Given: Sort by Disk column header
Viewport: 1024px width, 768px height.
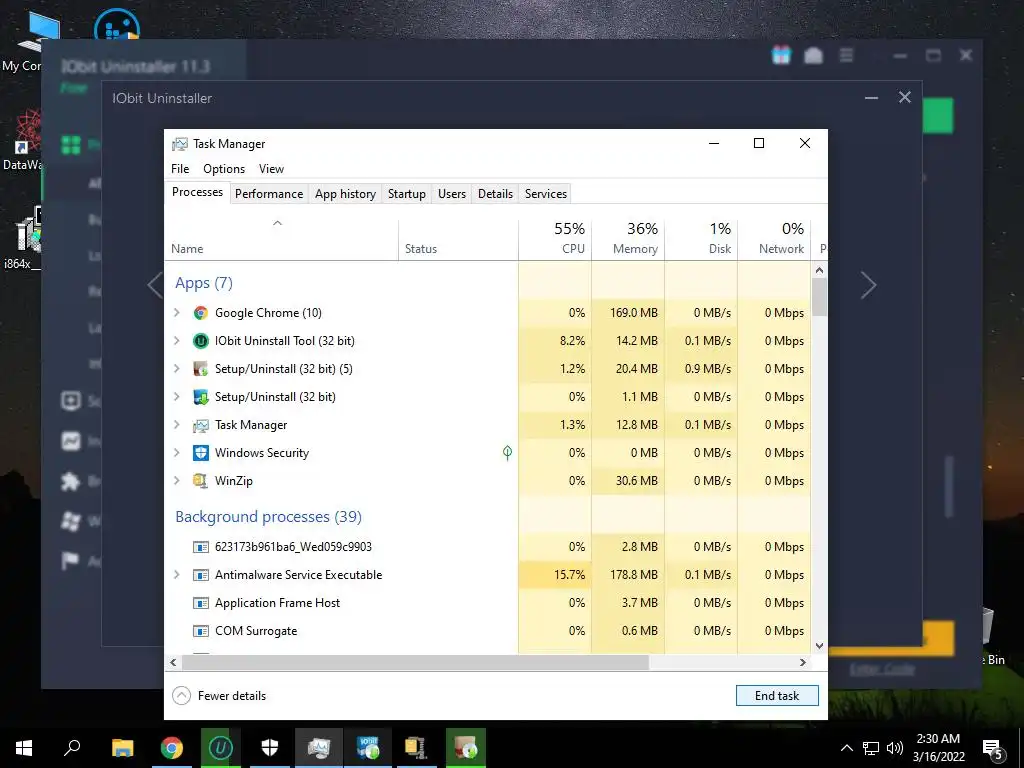Looking at the screenshot, I should pyautogui.click(x=701, y=239).
